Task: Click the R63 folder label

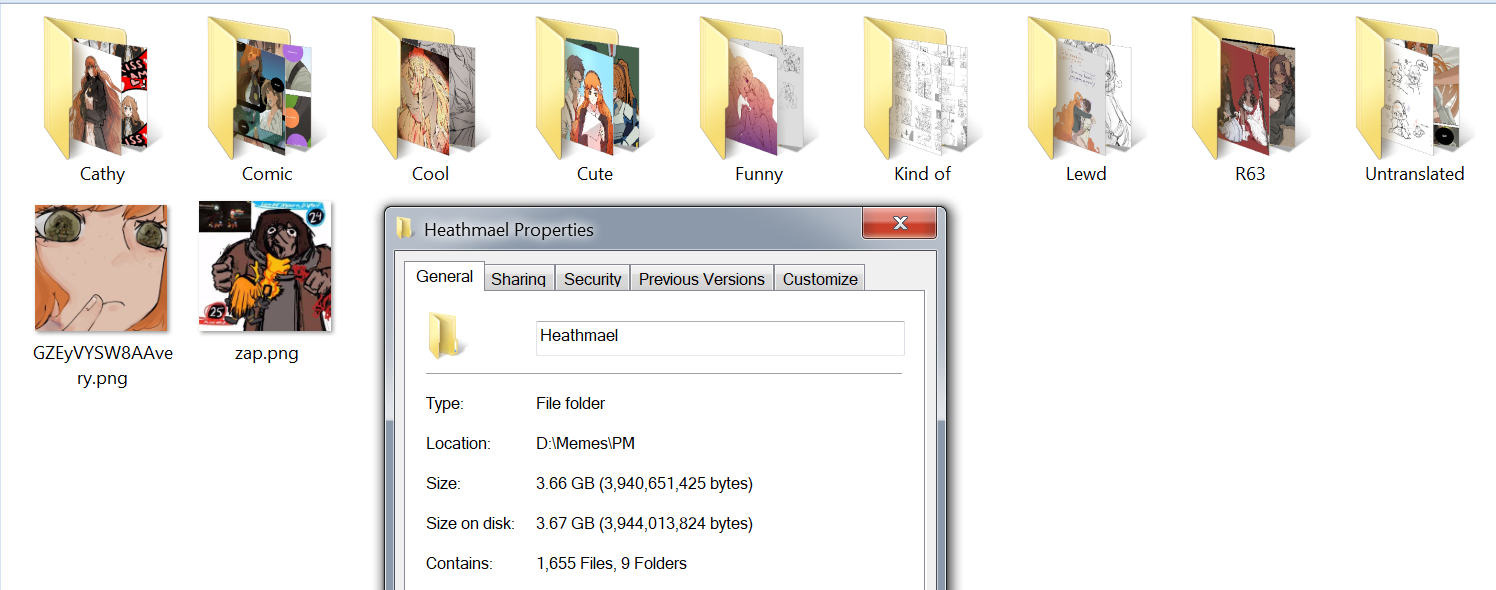Action: pyautogui.click(x=1250, y=174)
